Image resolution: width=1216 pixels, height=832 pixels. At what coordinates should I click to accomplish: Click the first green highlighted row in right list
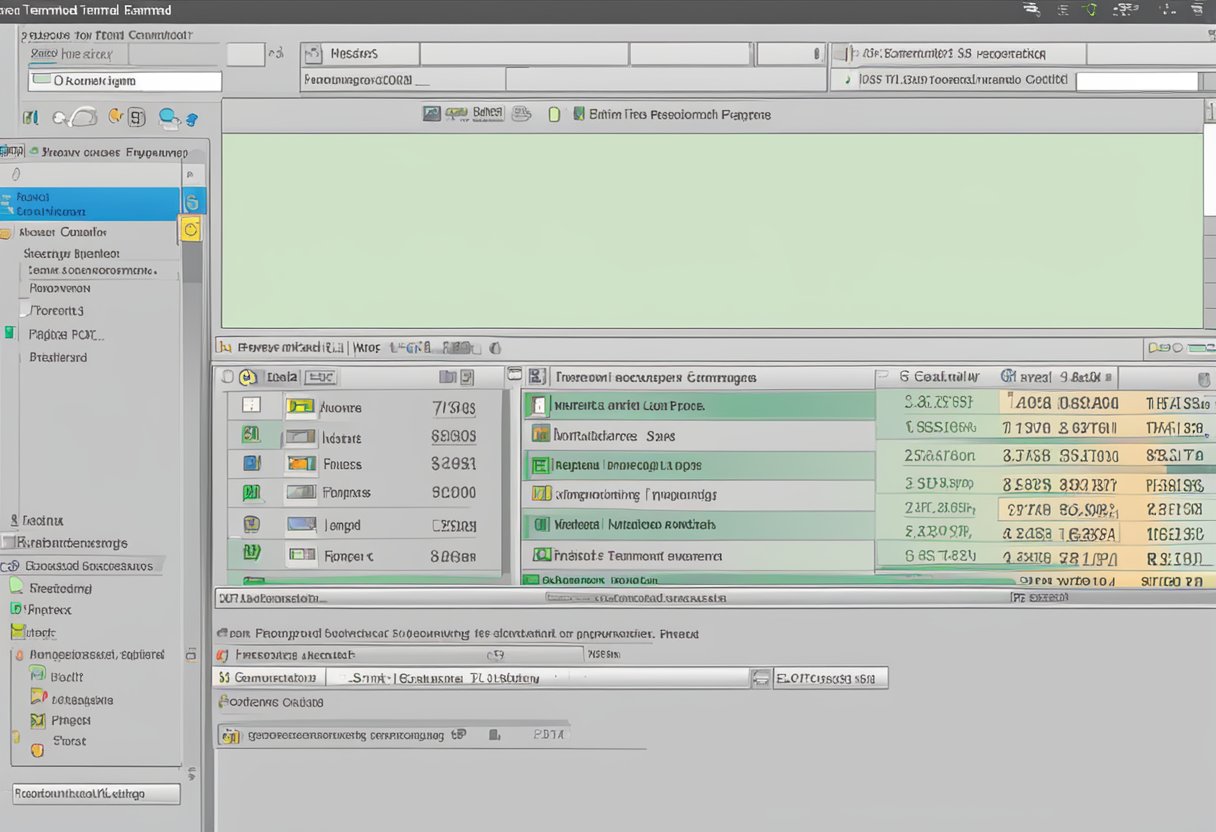coord(698,406)
